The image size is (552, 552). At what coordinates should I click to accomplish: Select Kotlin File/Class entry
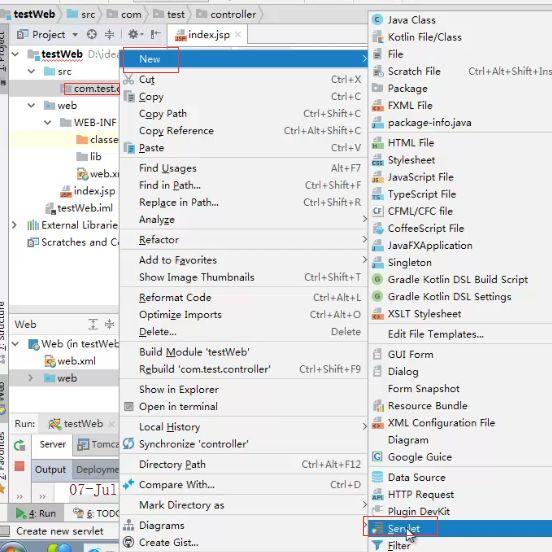pyautogui.click(x=460, y=37)
